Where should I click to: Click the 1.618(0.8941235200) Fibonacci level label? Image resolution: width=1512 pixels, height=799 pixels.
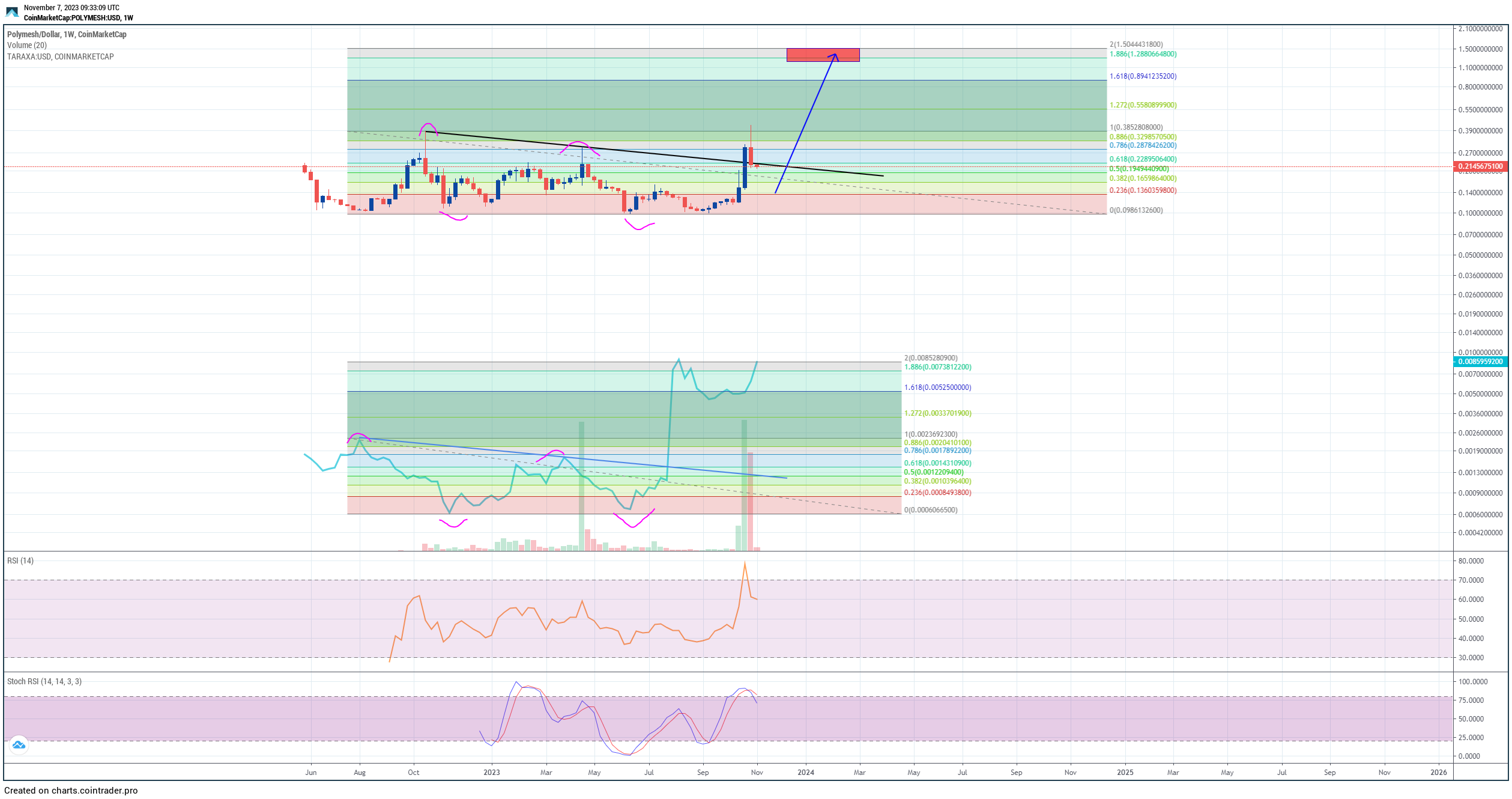1143,76
